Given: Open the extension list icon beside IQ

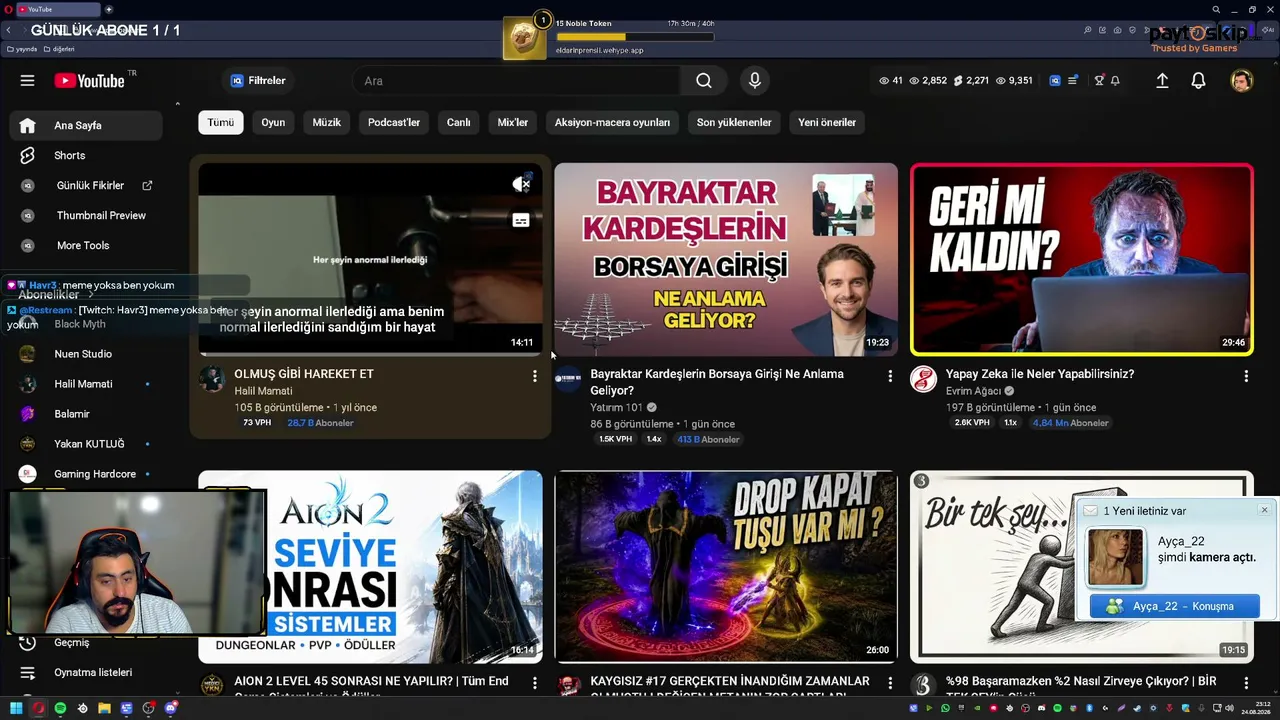Looking at the screenshot, I should pyautogui.click(x=1072, y=81).
